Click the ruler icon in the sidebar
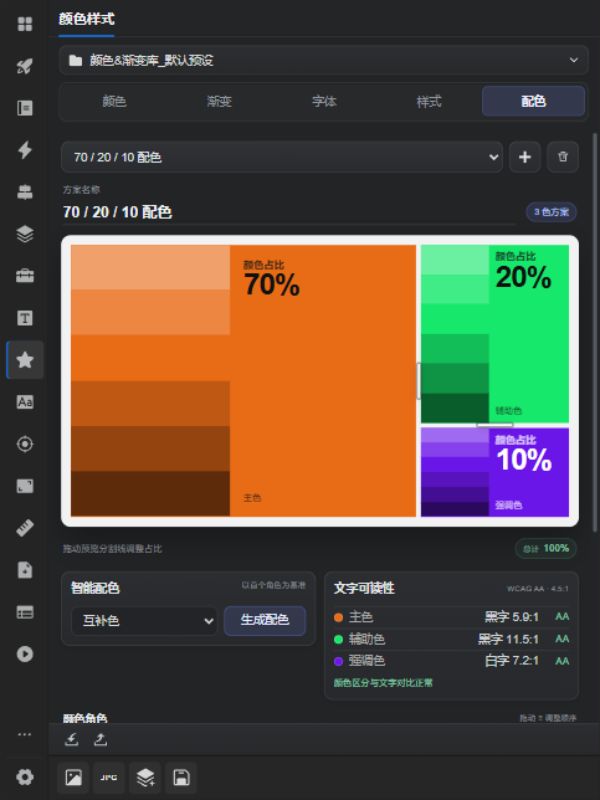 click(24, 528)
